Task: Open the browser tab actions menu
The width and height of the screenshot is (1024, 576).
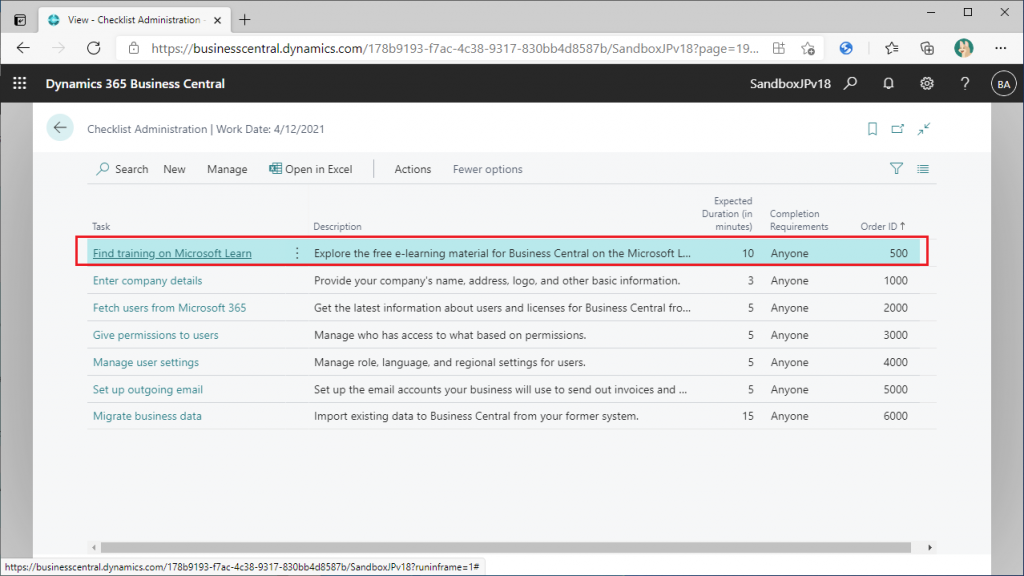Action: 20,20
